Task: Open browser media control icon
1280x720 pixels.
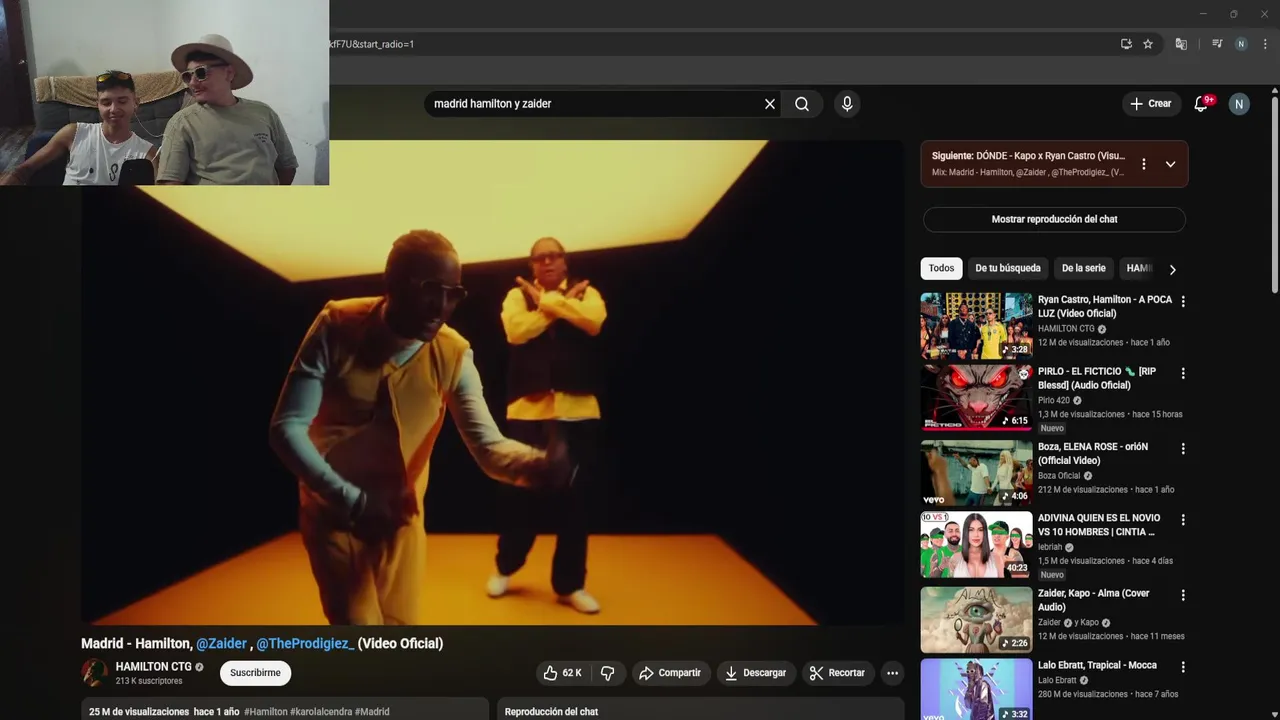Action: click(x=1217, y=44)
